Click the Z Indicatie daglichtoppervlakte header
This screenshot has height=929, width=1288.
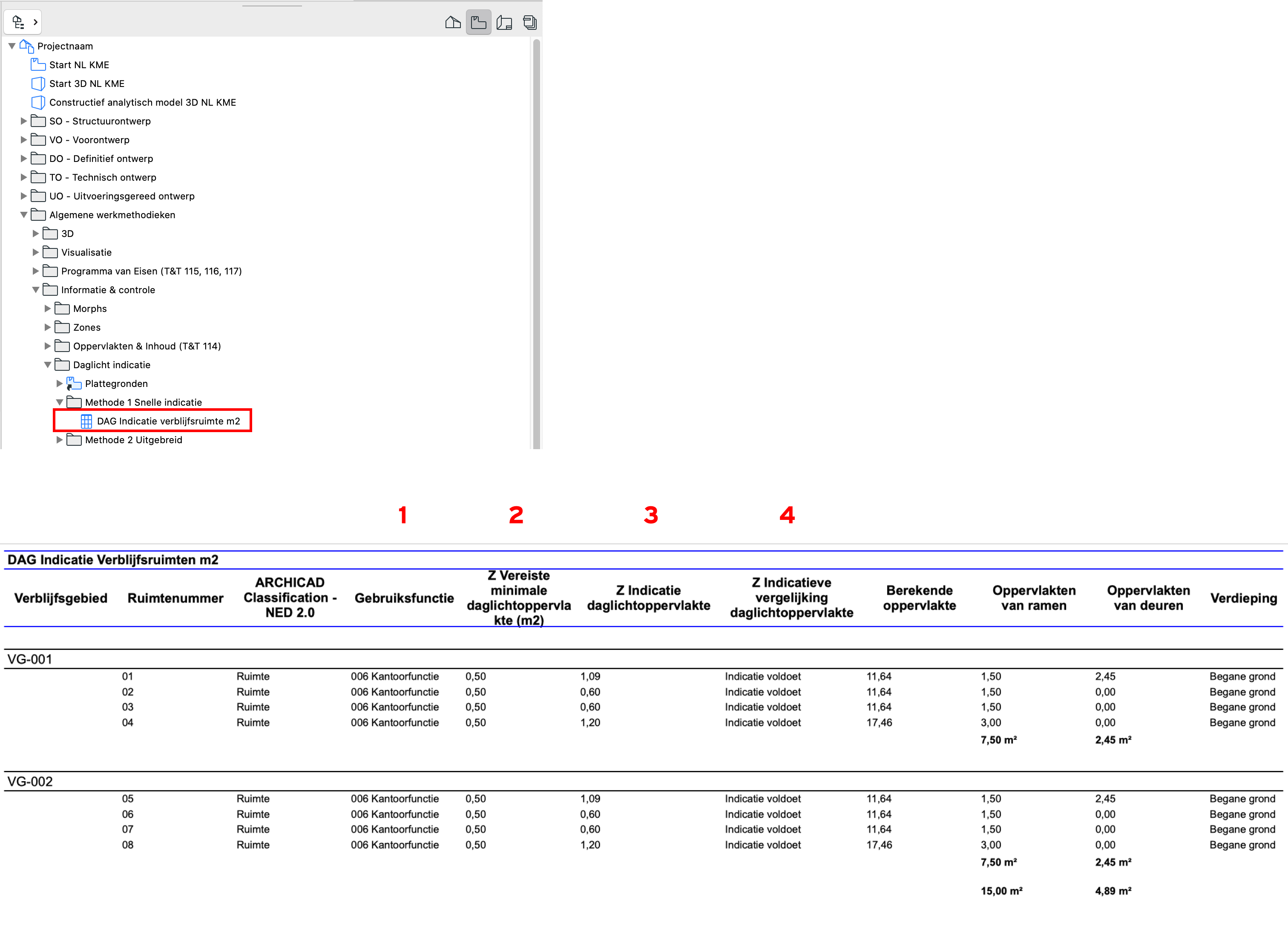(649, 598)
